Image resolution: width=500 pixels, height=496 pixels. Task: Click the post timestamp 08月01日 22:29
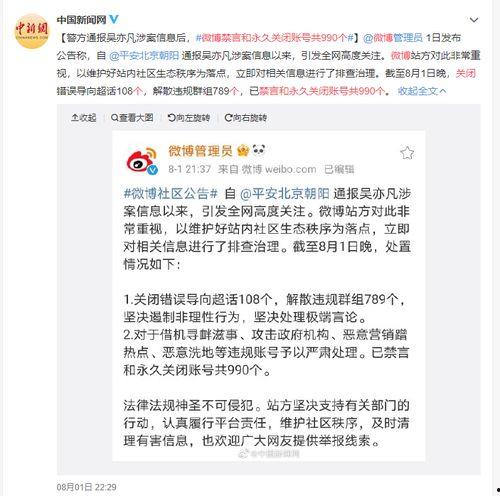(86, 487)
